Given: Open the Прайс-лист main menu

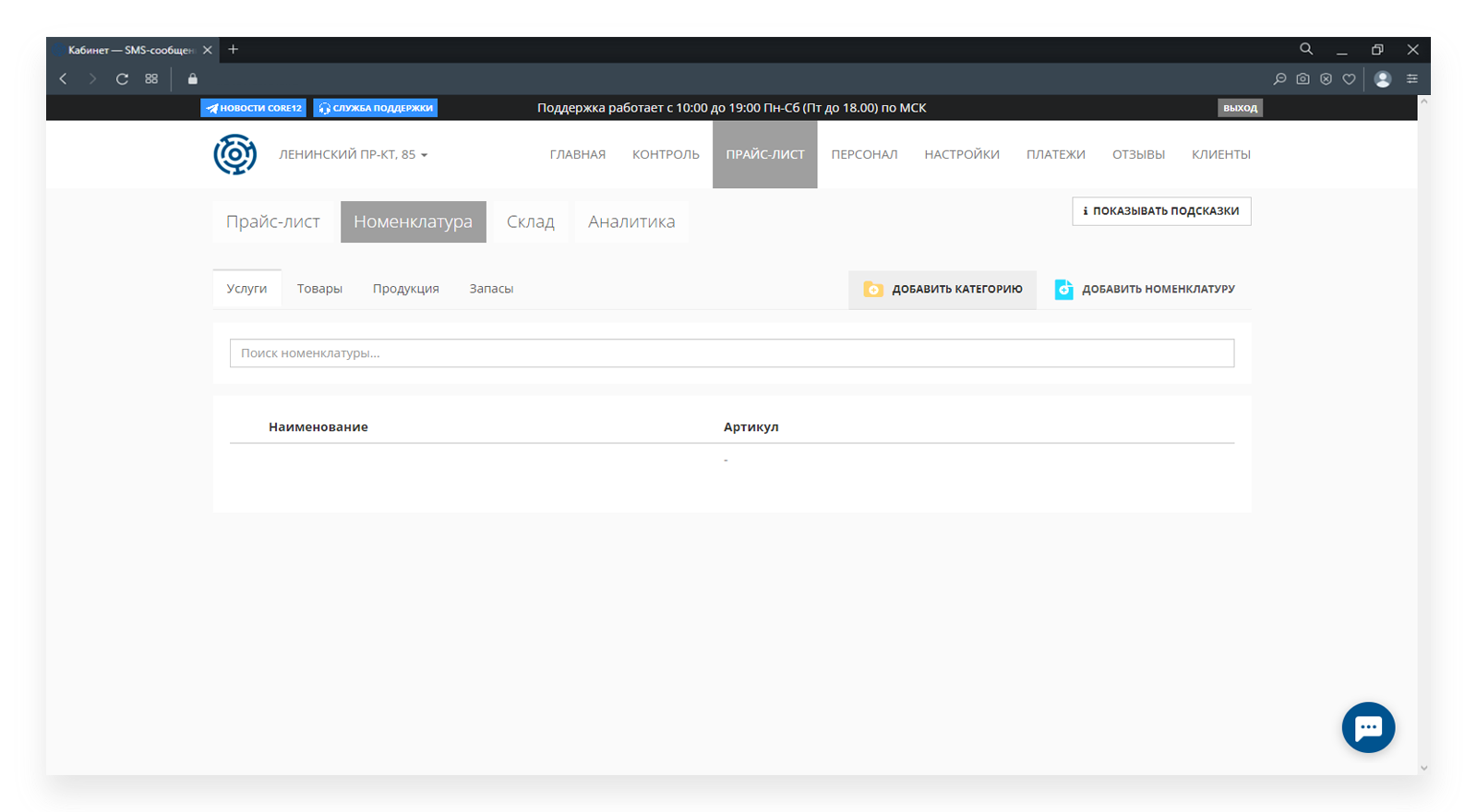Looking at the screenshot, I should [765, 154].
